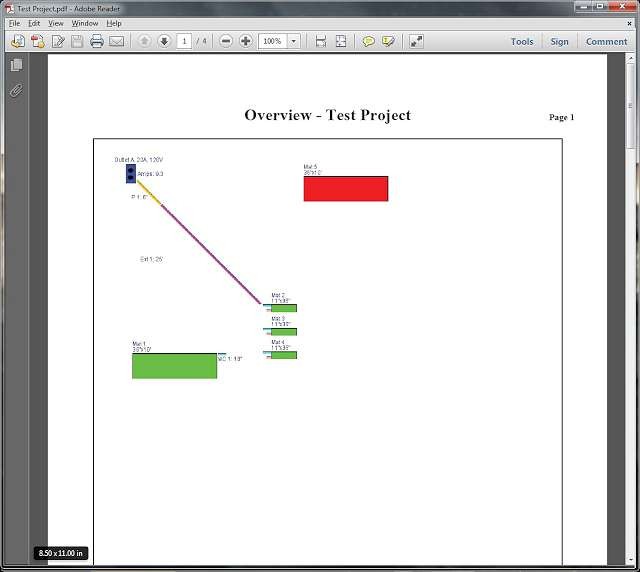
Task: Open the Window menu
Action: click(85, 22)
